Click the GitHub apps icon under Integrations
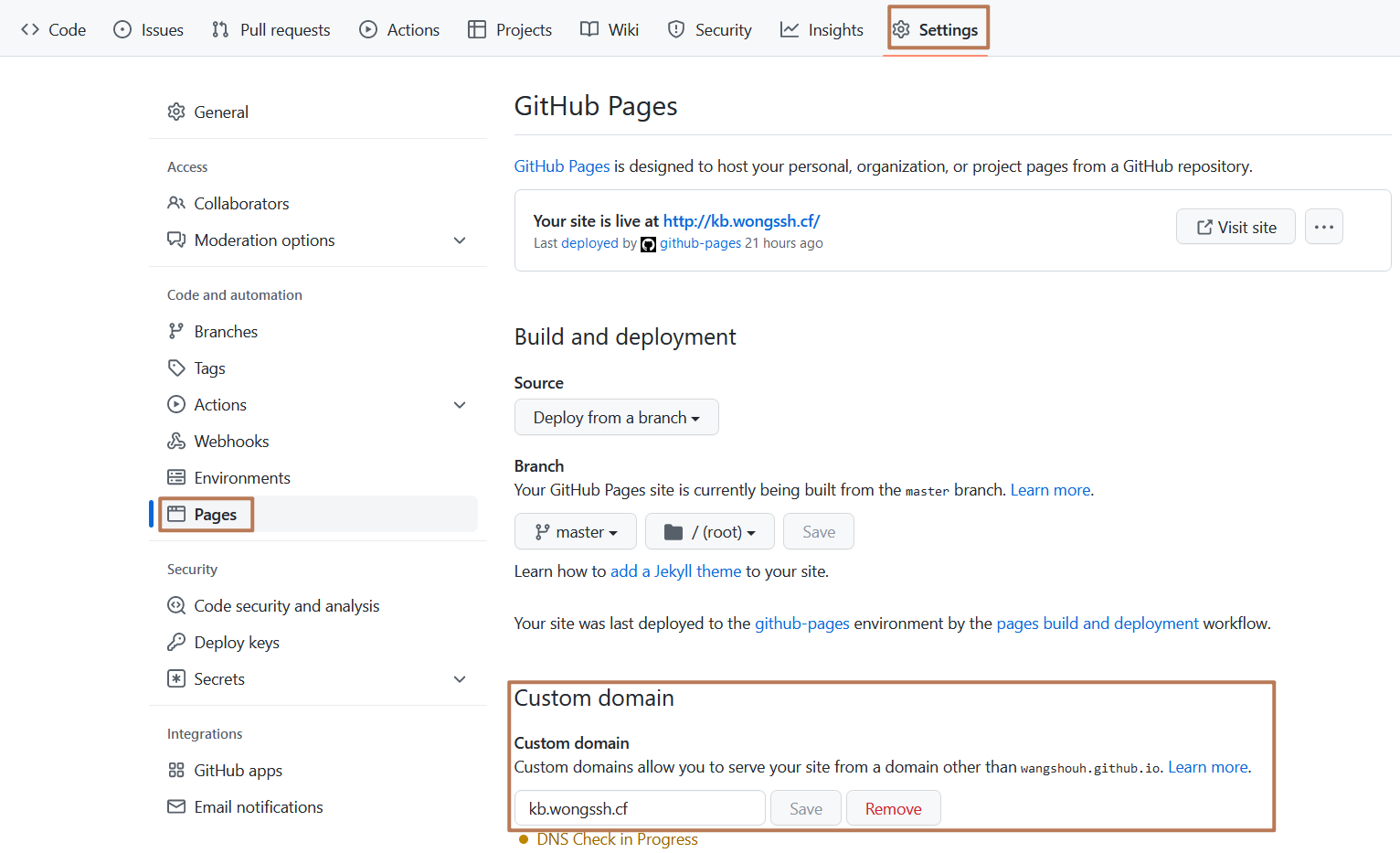Viewport: 1400px width, 853px height. point(175,770)
